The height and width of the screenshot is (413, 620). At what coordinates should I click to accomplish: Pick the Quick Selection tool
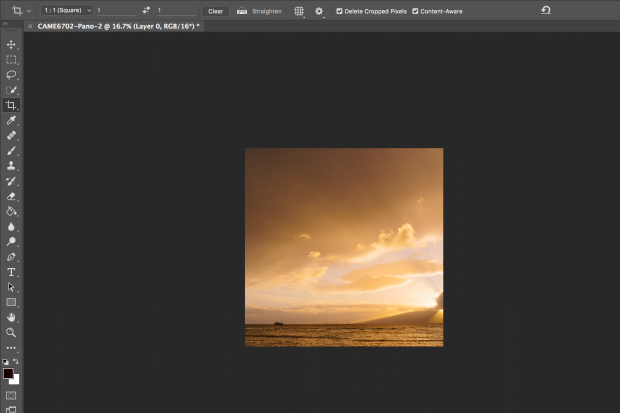point(11,90)
